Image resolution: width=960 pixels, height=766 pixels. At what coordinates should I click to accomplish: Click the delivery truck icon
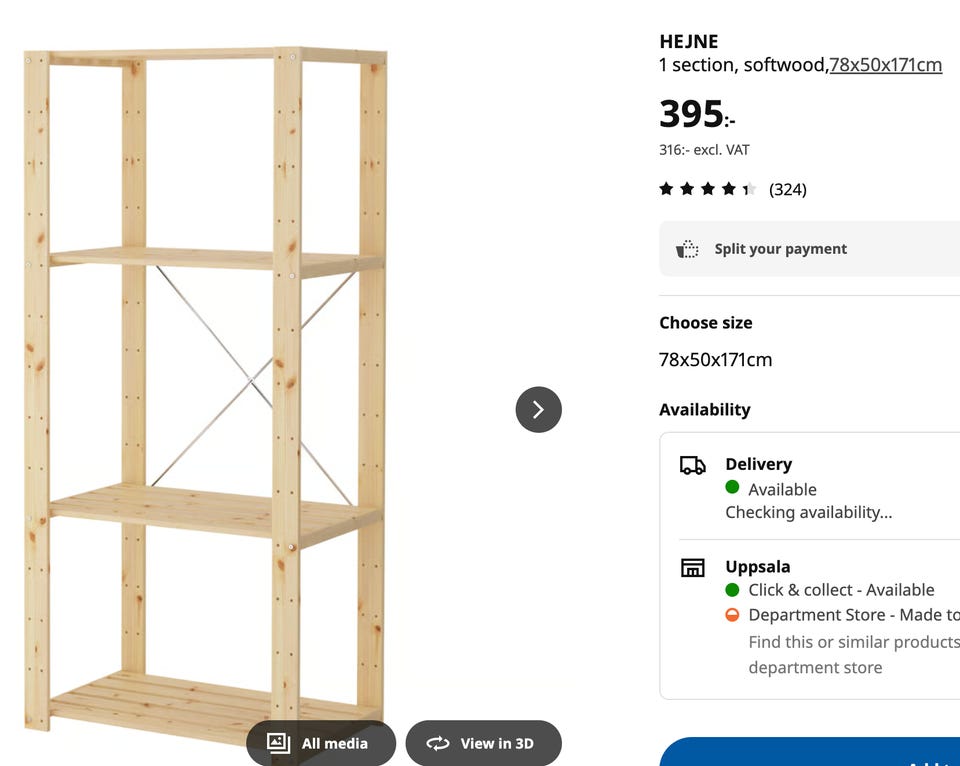click(x=692, y=465)
